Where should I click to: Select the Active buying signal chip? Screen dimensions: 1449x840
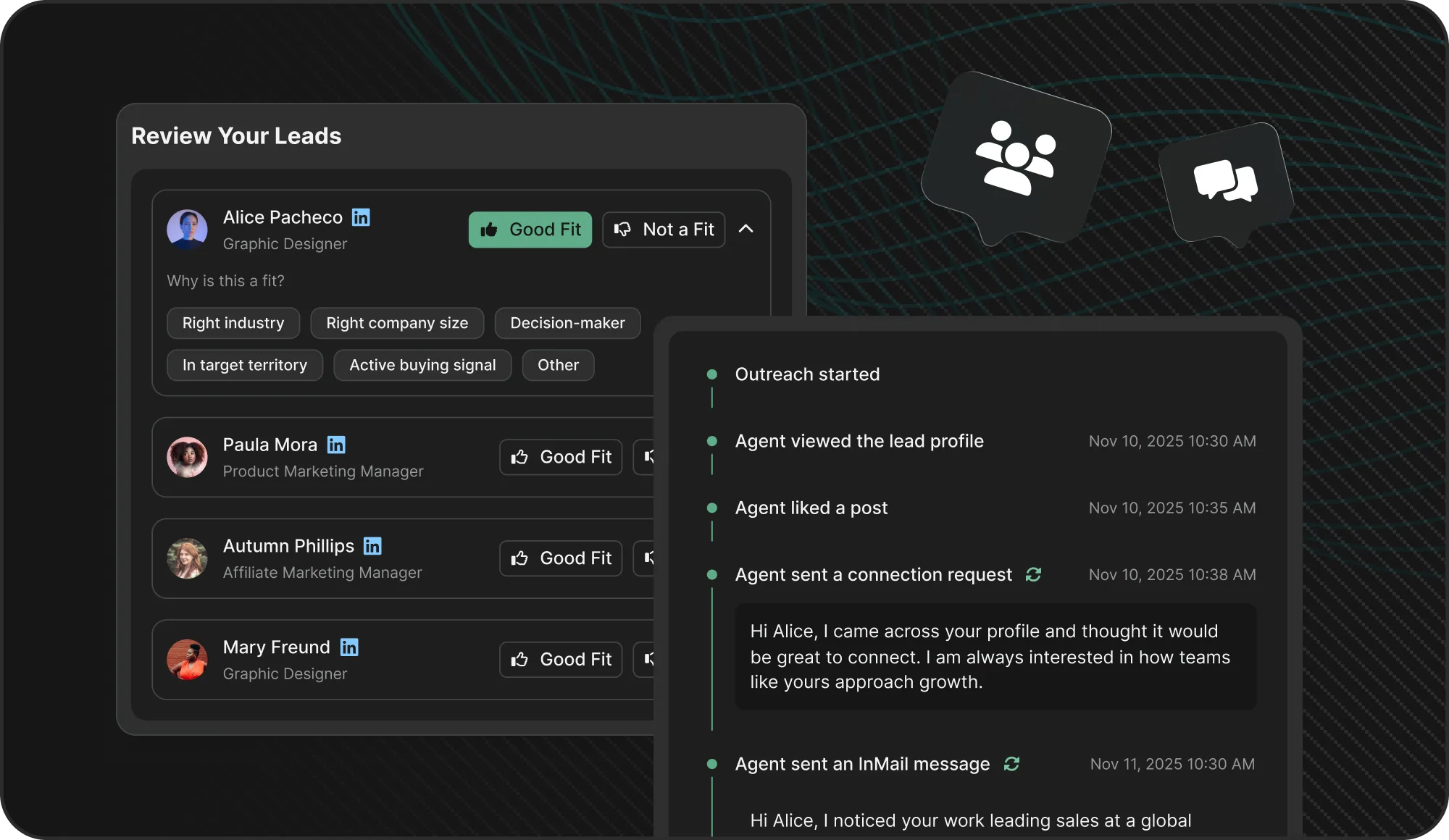422,365
